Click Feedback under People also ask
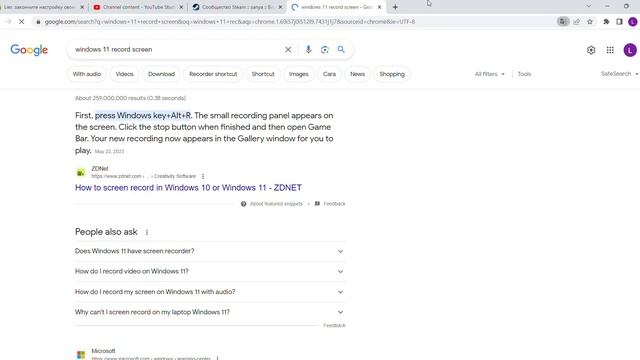The height and width of the screenshot is (360, 640). (334, 325)
